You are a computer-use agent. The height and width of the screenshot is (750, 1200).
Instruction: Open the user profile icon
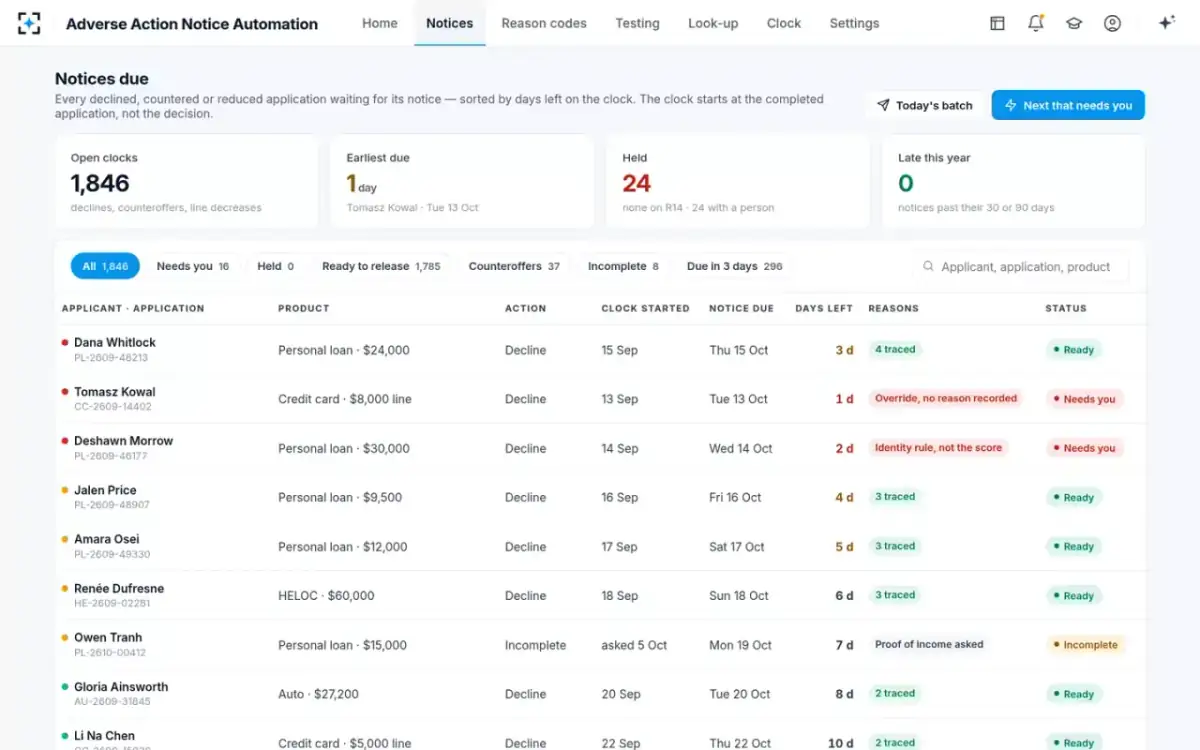tap(1112, 23)
